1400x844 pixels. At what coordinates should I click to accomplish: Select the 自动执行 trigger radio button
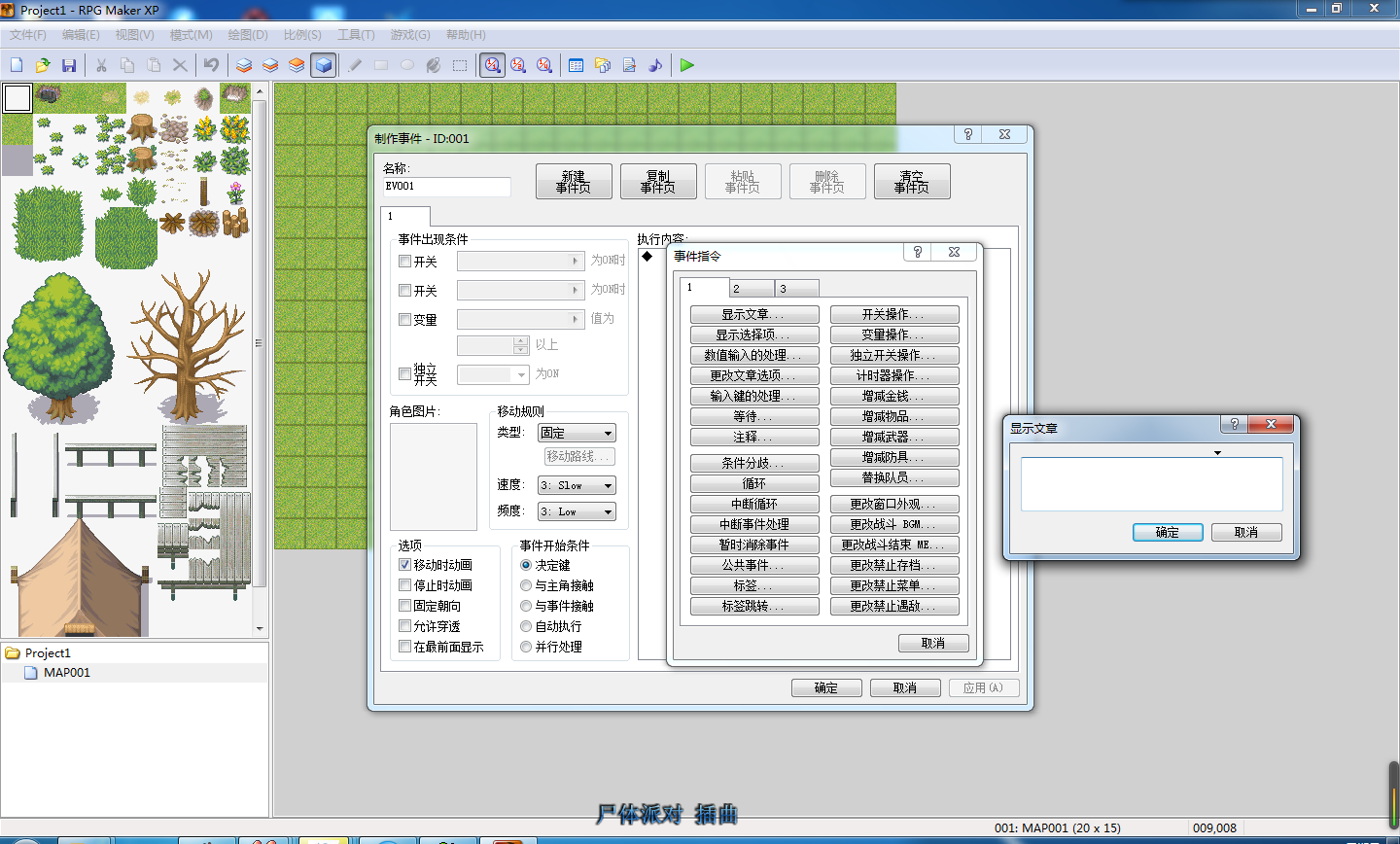526,626
